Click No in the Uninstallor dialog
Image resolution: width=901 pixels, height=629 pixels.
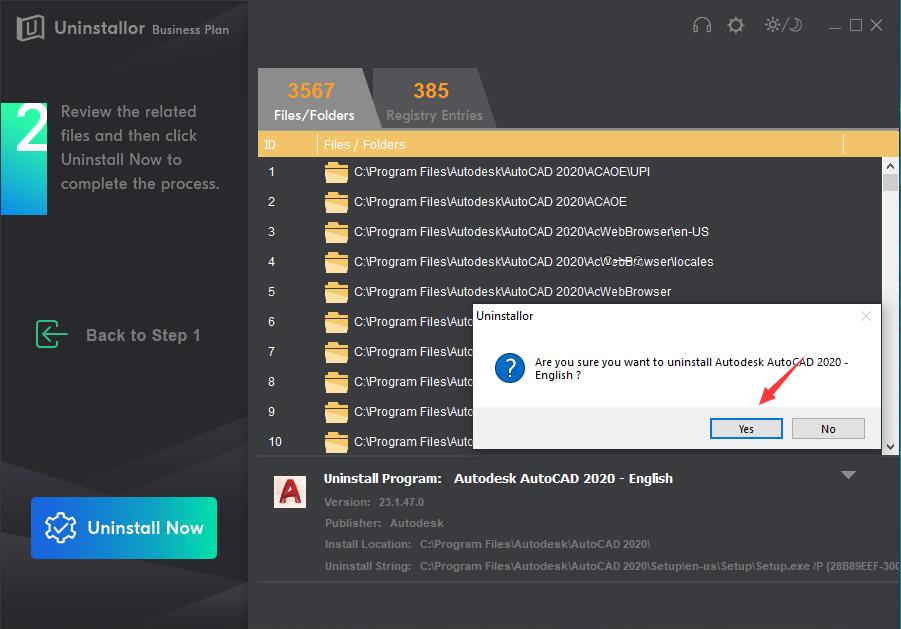(x=828, y=429)
